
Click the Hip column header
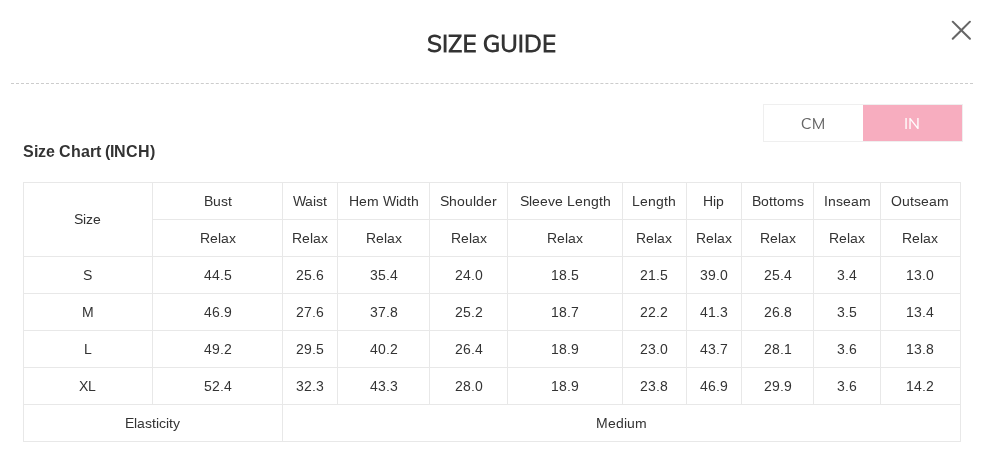(x=713, y=201)
